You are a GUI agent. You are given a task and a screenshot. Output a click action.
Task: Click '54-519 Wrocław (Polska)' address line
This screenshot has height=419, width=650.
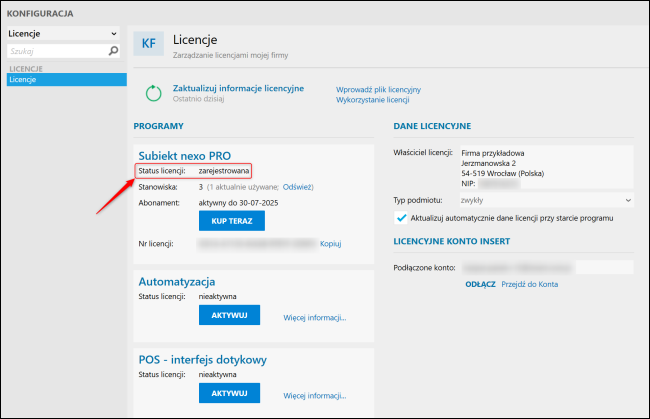point(502,174)
